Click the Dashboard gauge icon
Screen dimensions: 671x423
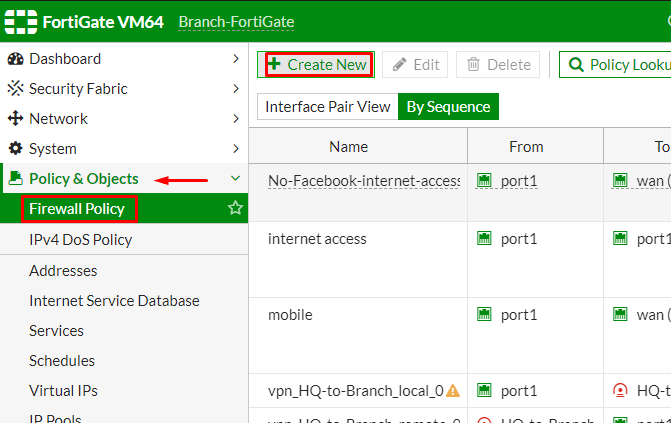(x=15, y=59)
